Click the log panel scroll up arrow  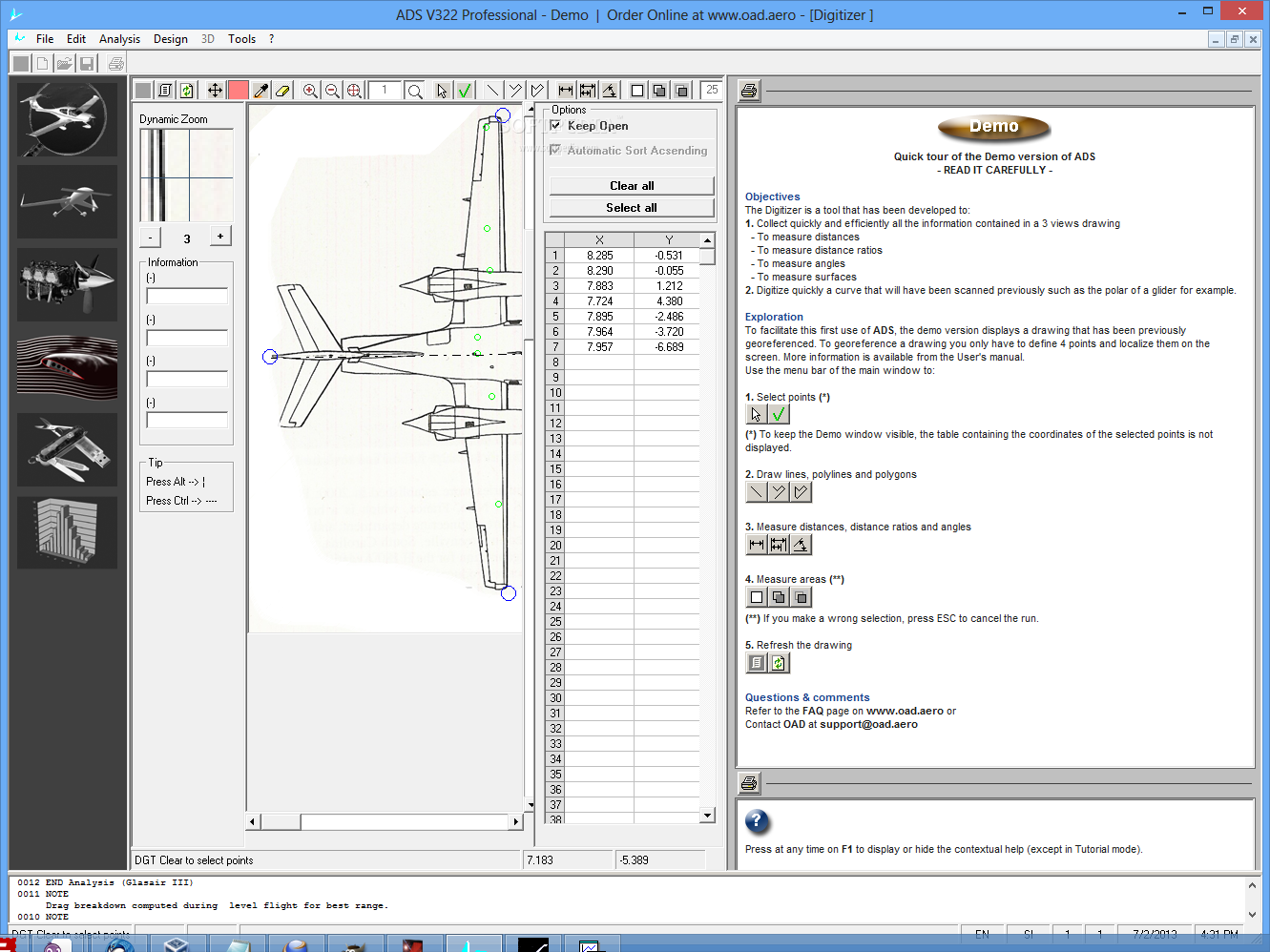click(x=1252, y=886)
